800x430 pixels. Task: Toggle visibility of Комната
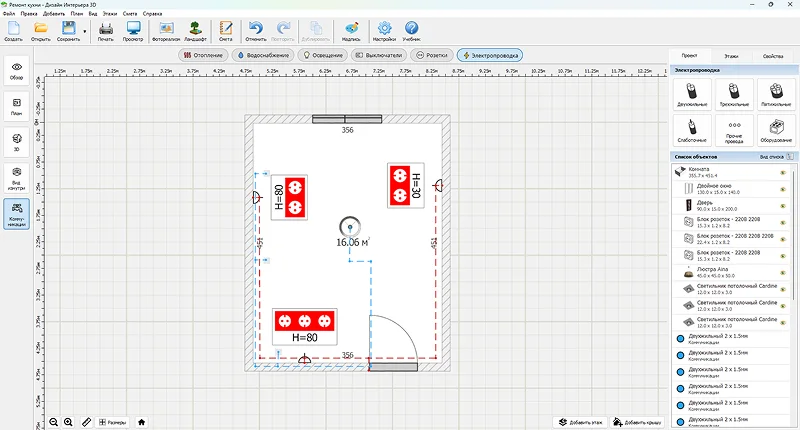click(x=783, y=173)
